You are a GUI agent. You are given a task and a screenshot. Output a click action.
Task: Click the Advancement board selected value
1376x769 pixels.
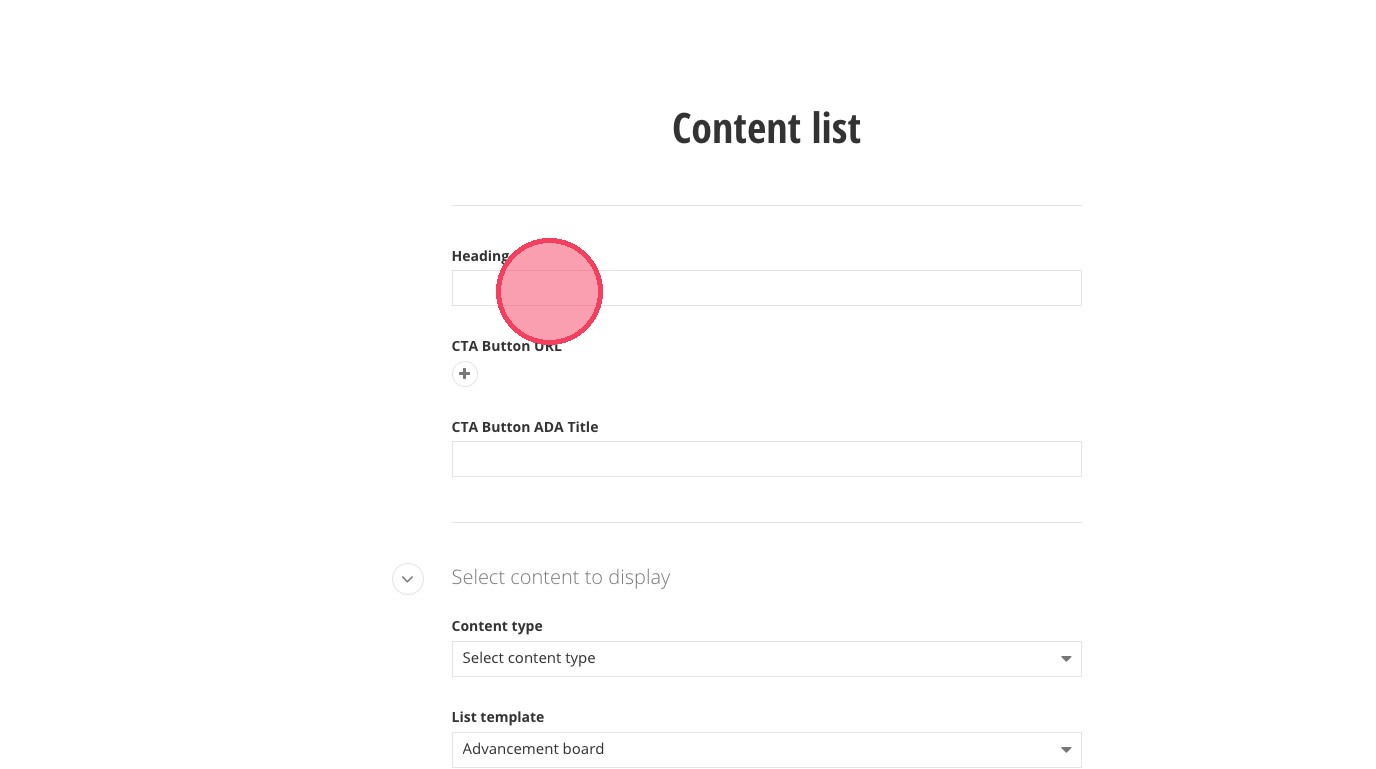[x=533, y=749]
